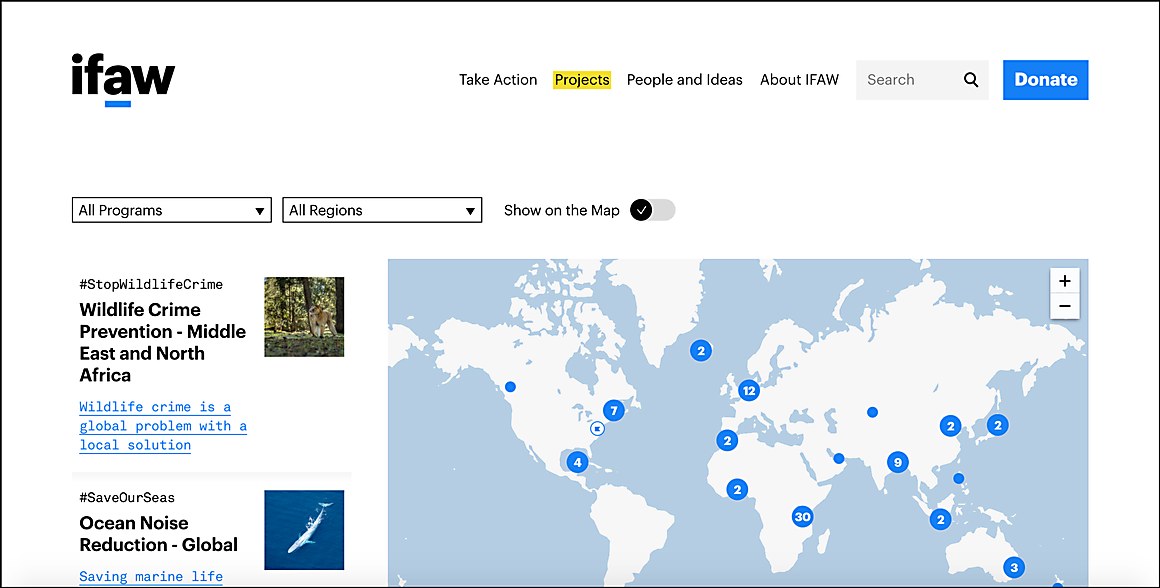
Task: Zoom out the map with minus button
Action: click(x=1065, y=306)
